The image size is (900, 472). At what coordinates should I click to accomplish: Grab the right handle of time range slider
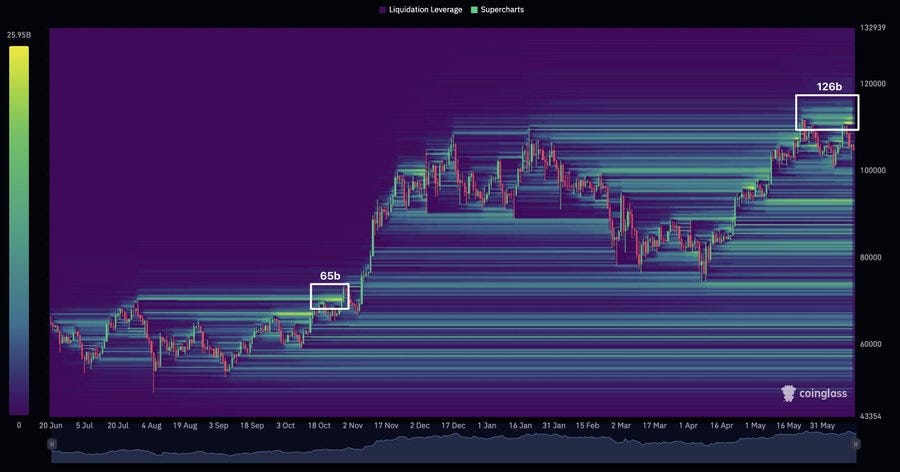tap(853, 443)
